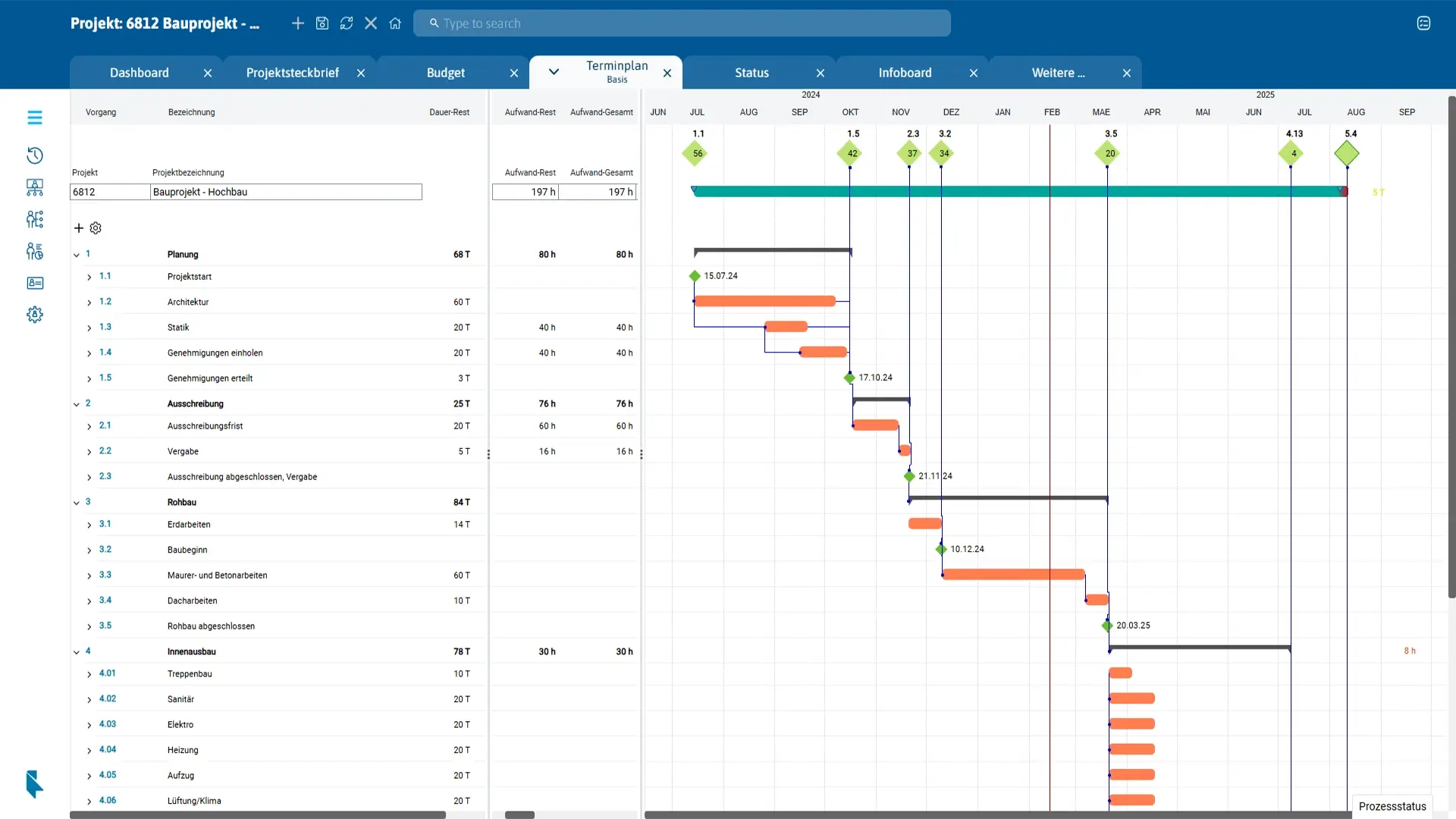Click the Prozessstatus button
Viewport: 1456px width, 819px height.
coord(1392,806)
